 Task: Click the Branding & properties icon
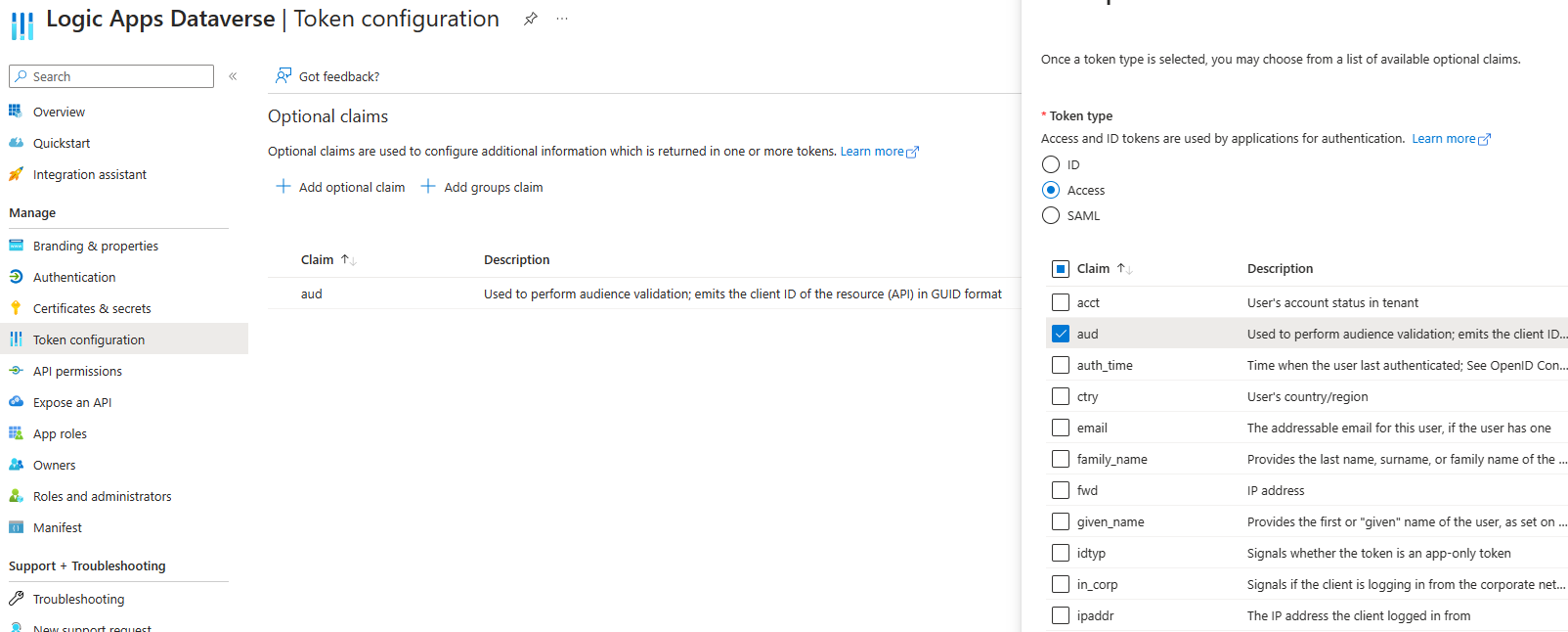tap(16, 246)
